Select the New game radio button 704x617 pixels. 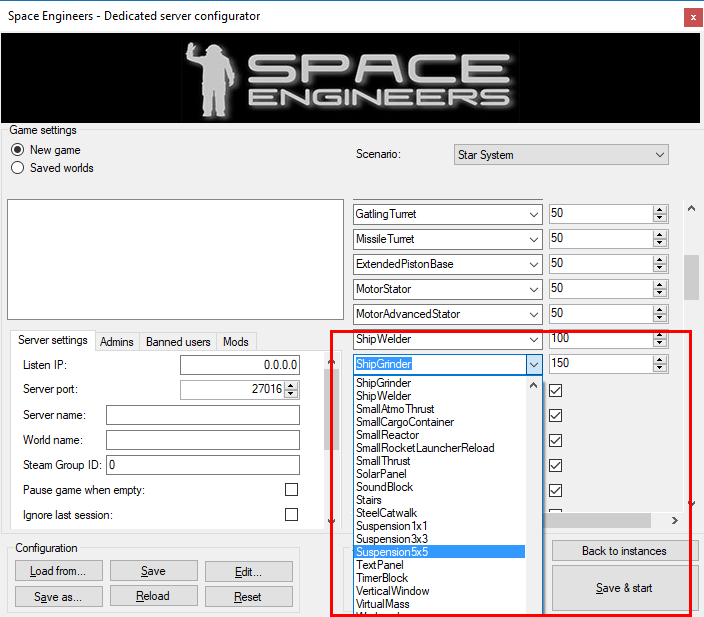click(x=17, y=150)
